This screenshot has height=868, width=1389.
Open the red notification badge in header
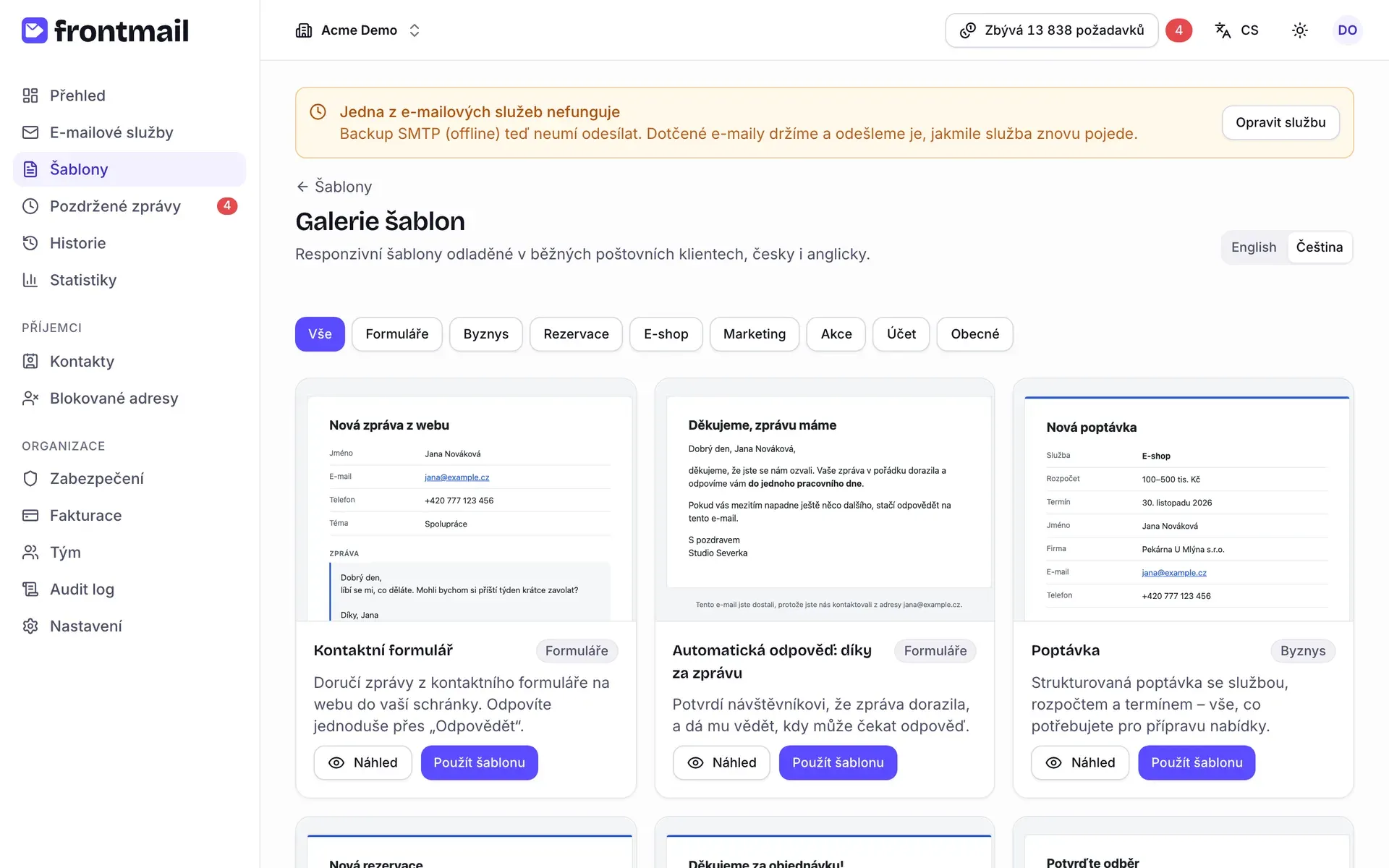(x=1178, y=30)
